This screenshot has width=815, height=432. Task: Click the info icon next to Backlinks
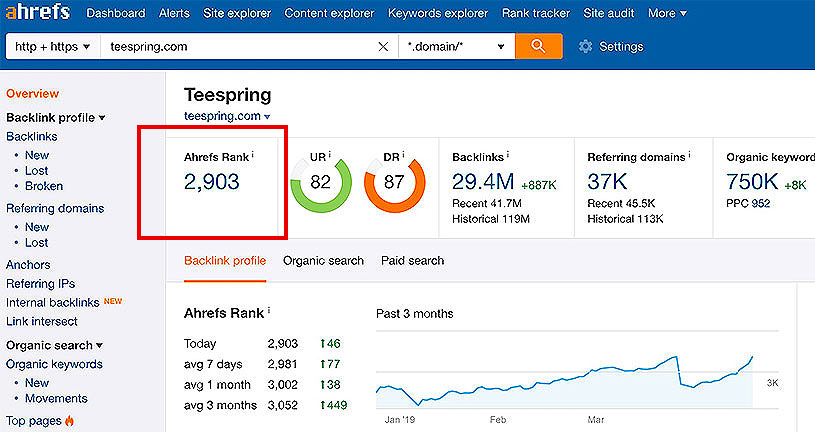click(509, 156)
